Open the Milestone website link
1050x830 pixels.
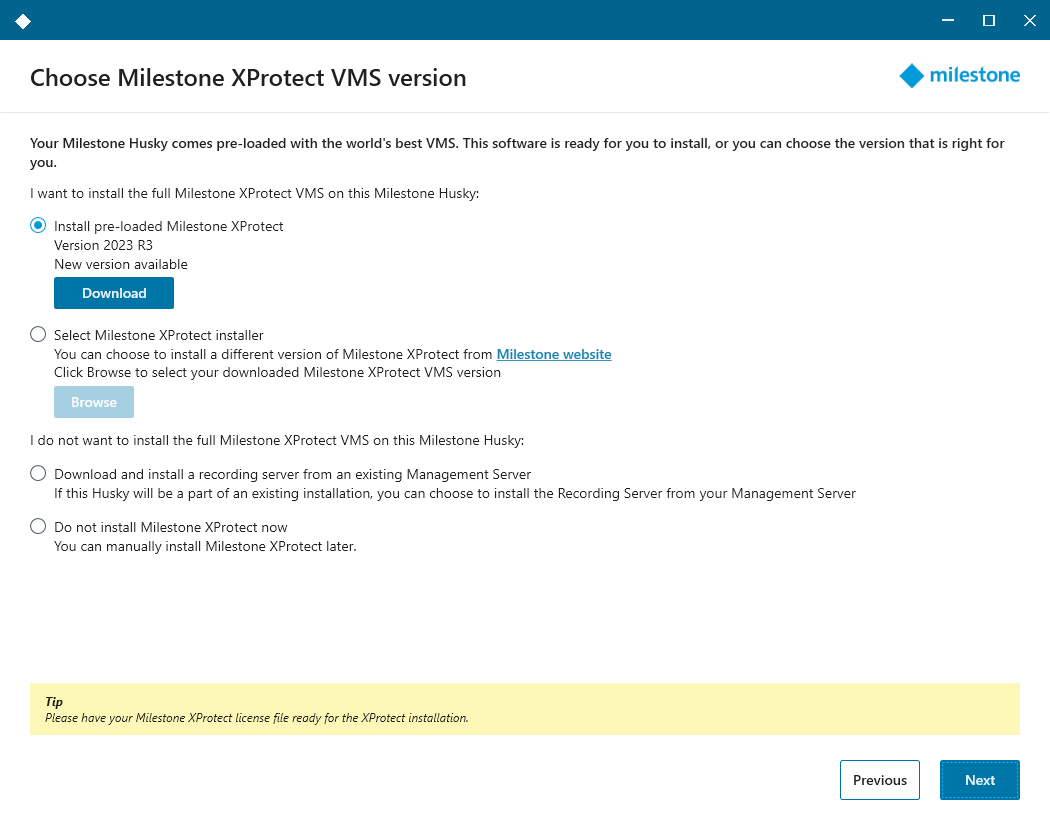[x=554, y=354]
